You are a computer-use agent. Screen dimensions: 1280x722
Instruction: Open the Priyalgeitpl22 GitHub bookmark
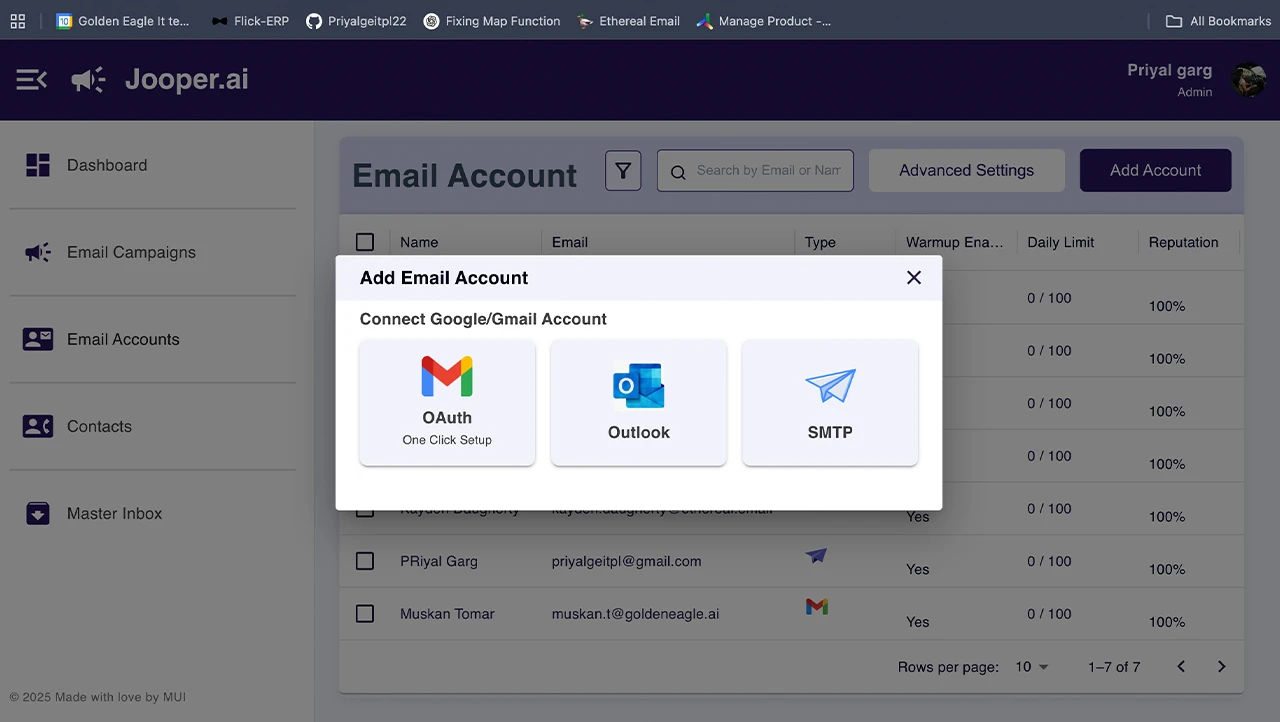point(356,21)
